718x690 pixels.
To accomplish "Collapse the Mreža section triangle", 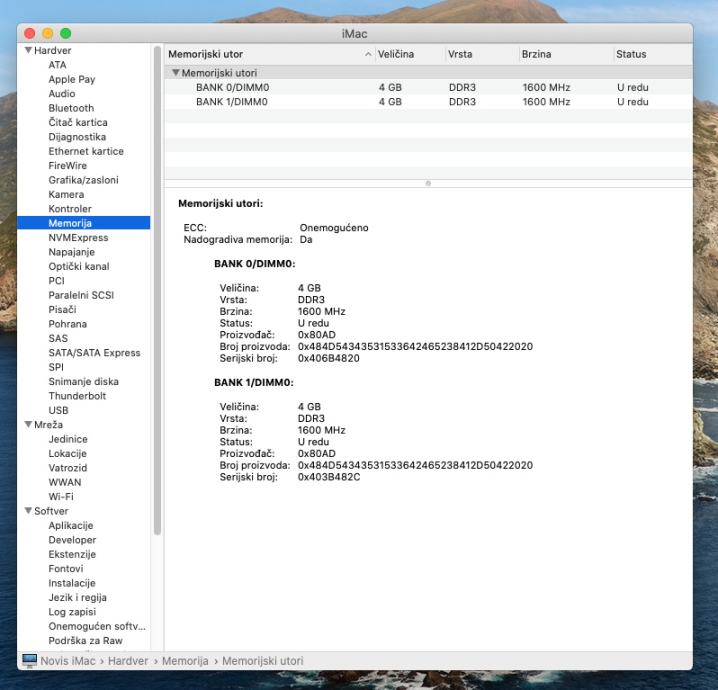I will [28, 425].
